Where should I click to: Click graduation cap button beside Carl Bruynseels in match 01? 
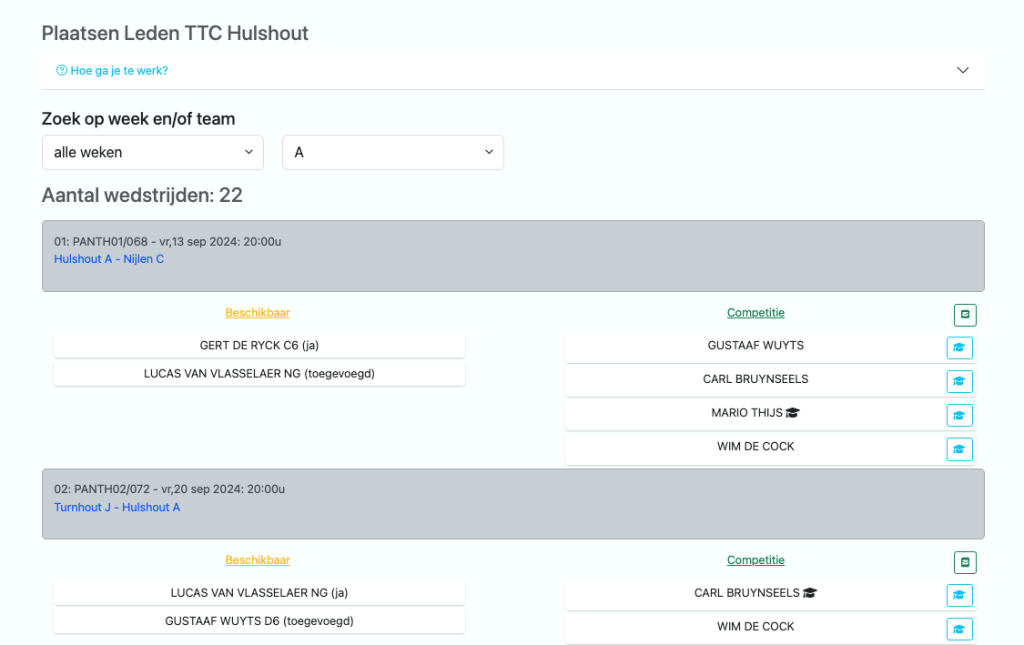[959, 381]
